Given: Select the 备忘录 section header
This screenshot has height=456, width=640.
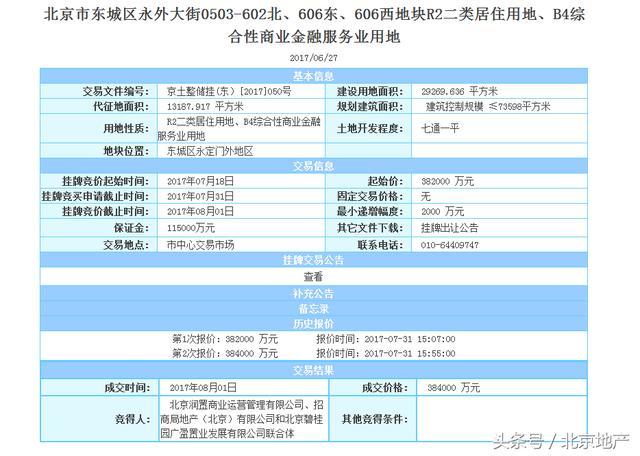Looking at the screenshot, I should 313,309.
